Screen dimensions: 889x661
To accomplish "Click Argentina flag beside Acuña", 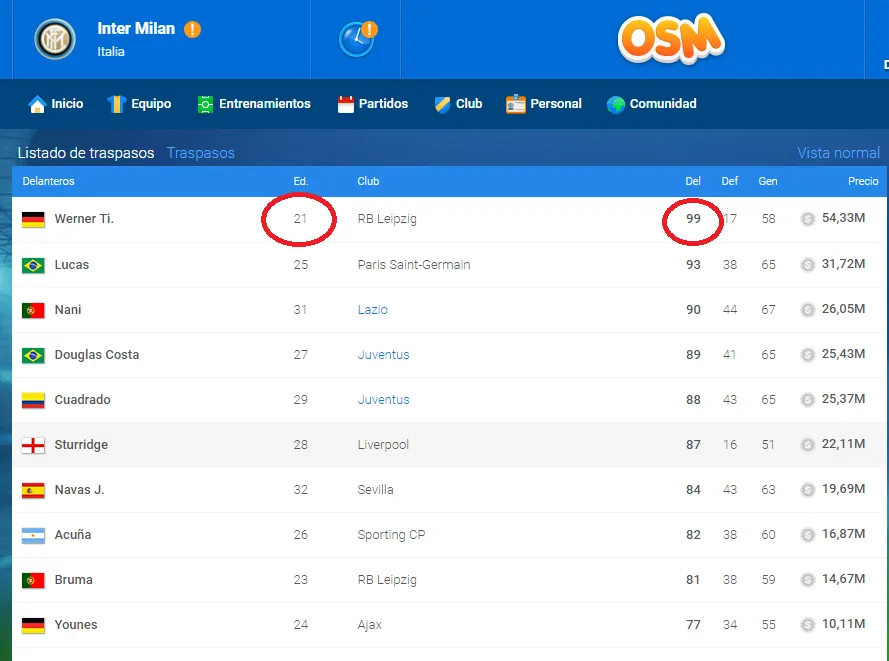I will tap(33, 535).
